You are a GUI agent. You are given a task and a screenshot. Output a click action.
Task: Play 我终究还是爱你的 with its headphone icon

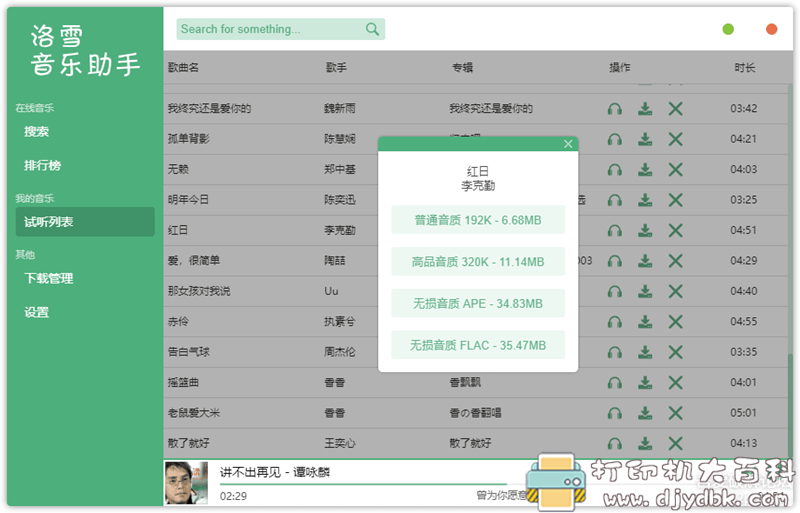coord(615,109)
